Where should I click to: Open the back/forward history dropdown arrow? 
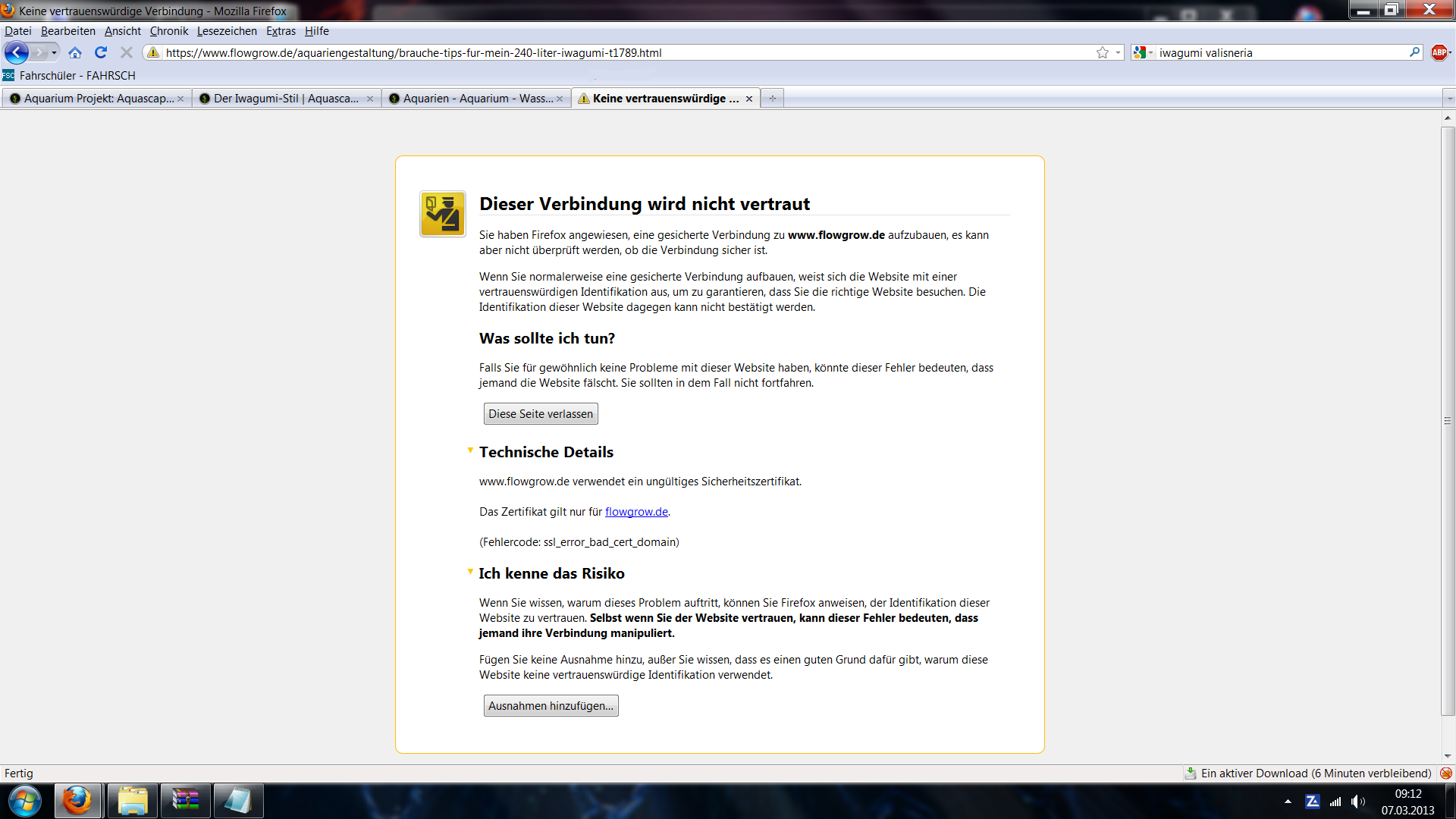tap(54, 52)
